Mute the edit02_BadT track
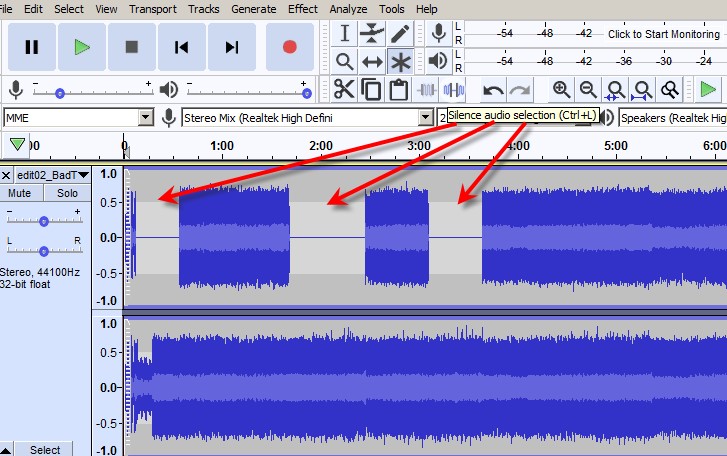 [x=20, y=193]
